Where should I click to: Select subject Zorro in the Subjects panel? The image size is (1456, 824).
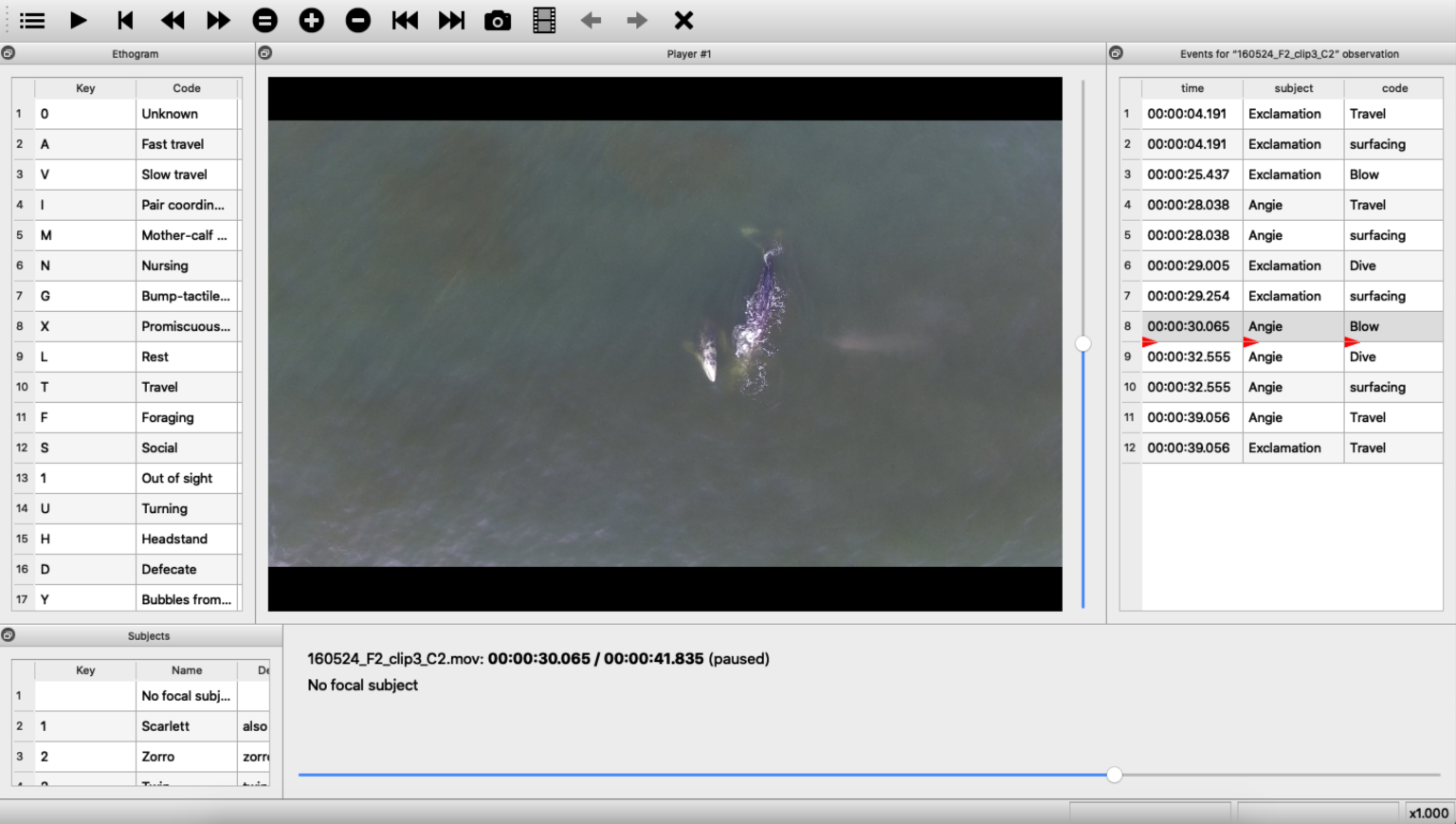[x=187, y=756]
